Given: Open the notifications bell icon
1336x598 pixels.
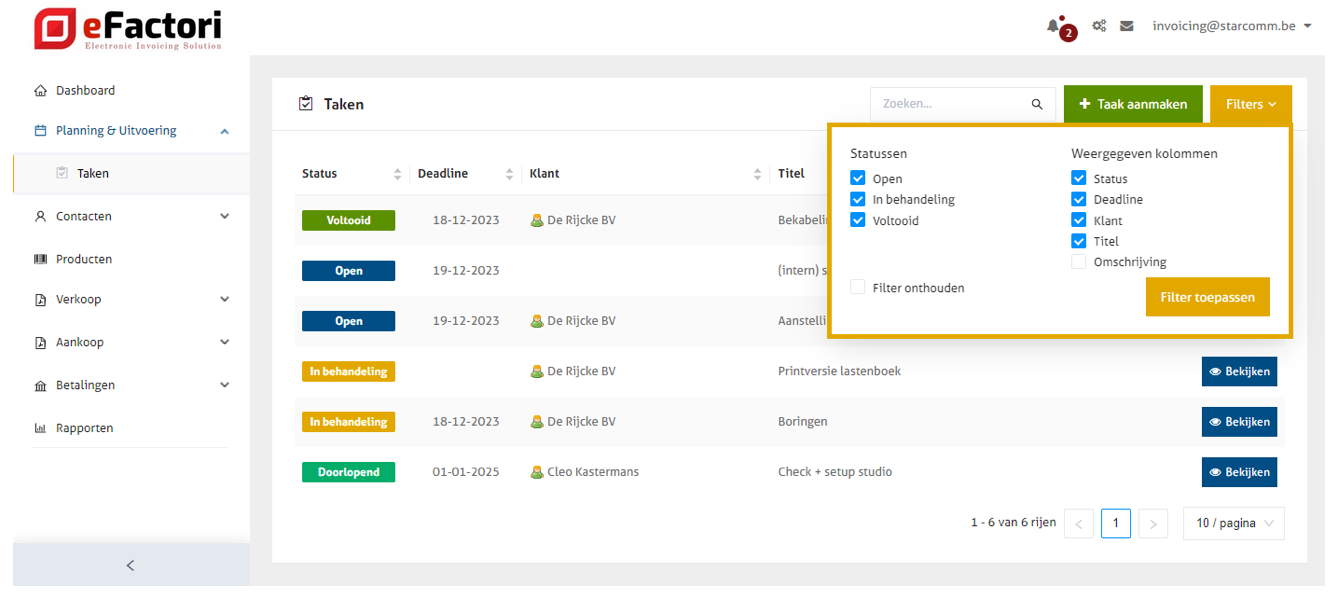Looking at the screenshot, I should 1053,26.
